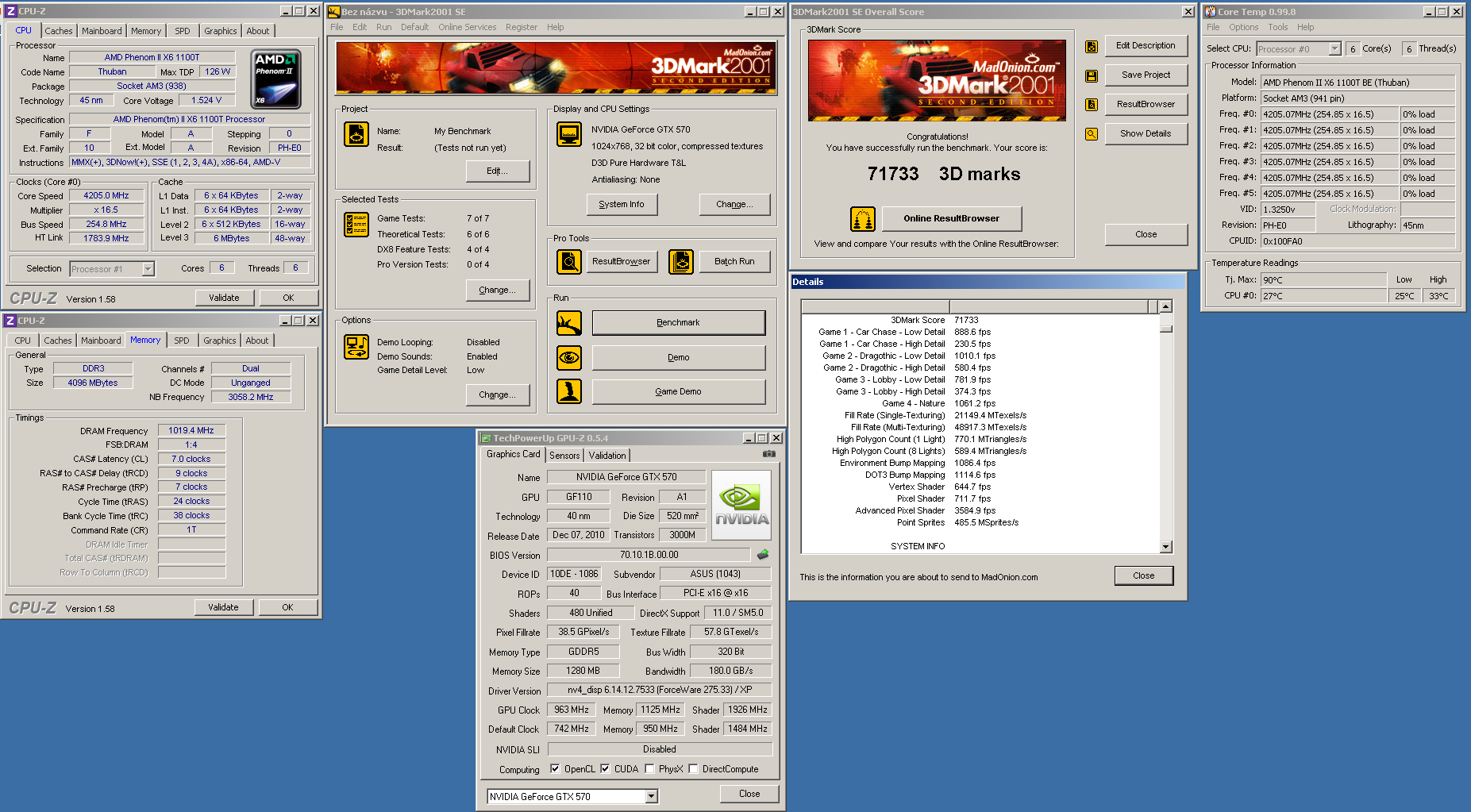
Task: Click the Game Demo joystick icon
Action: point(569,391)
